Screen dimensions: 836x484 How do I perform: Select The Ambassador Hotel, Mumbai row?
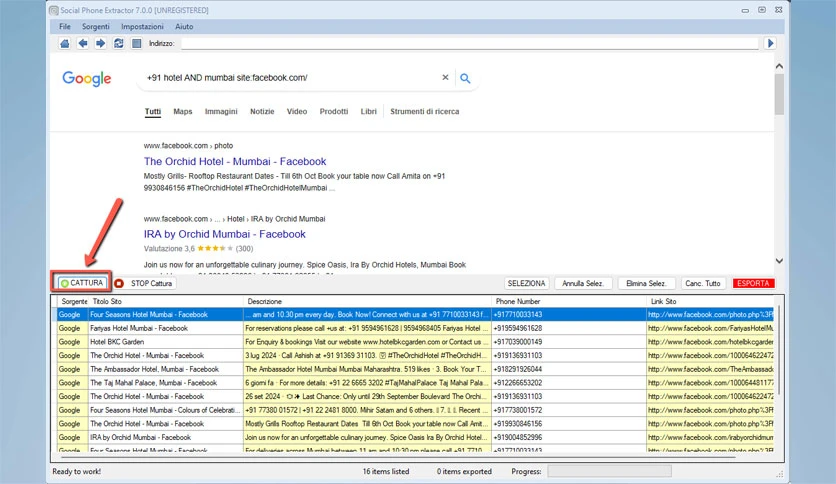pyautogui.click(x=415, y=369)
